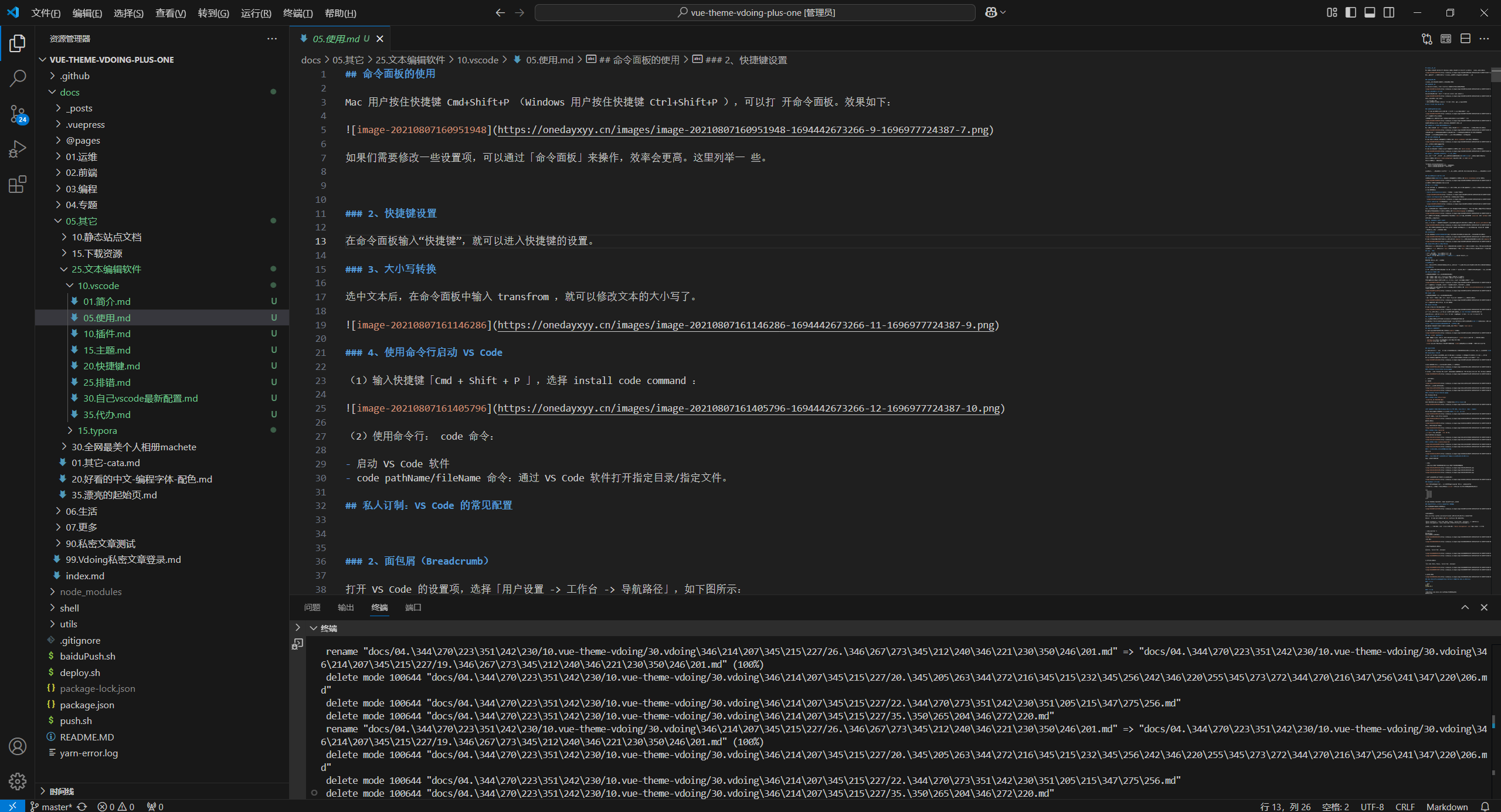Open the Manage gear icon
The width and height of the screenshot is (1501, 812).
18,781
